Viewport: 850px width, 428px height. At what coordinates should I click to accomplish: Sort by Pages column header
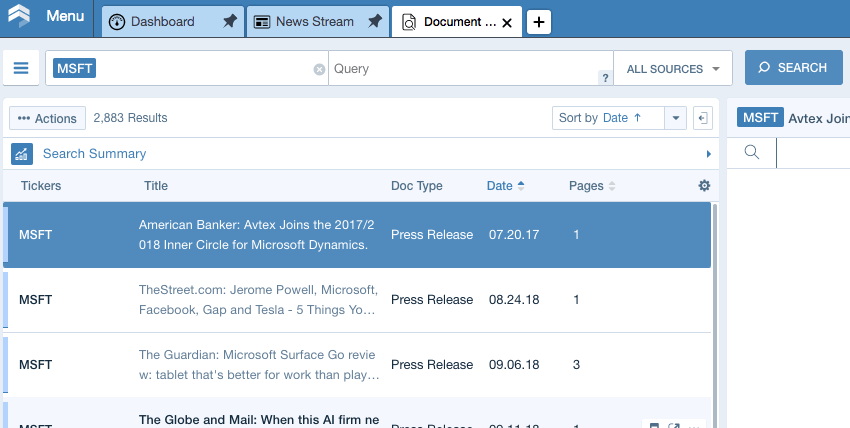pos(592,186)
